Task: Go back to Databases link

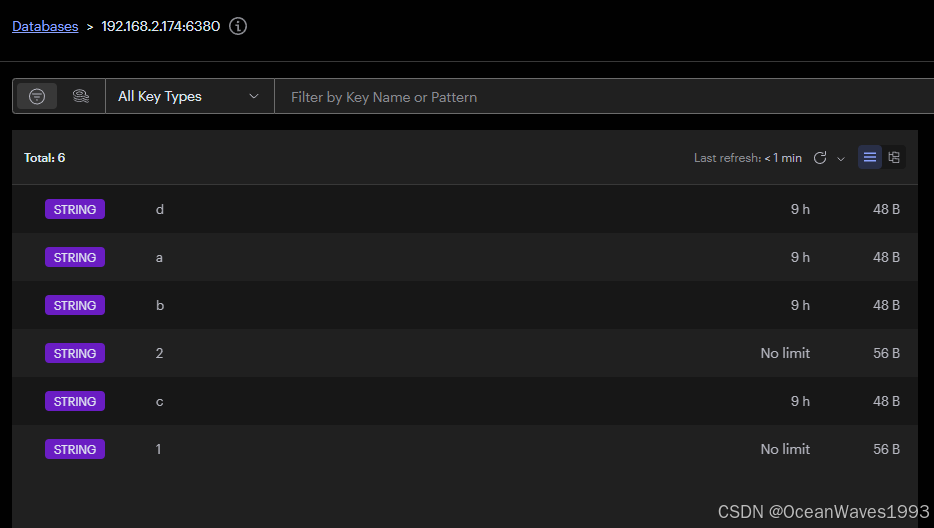Action: [45, 26]
